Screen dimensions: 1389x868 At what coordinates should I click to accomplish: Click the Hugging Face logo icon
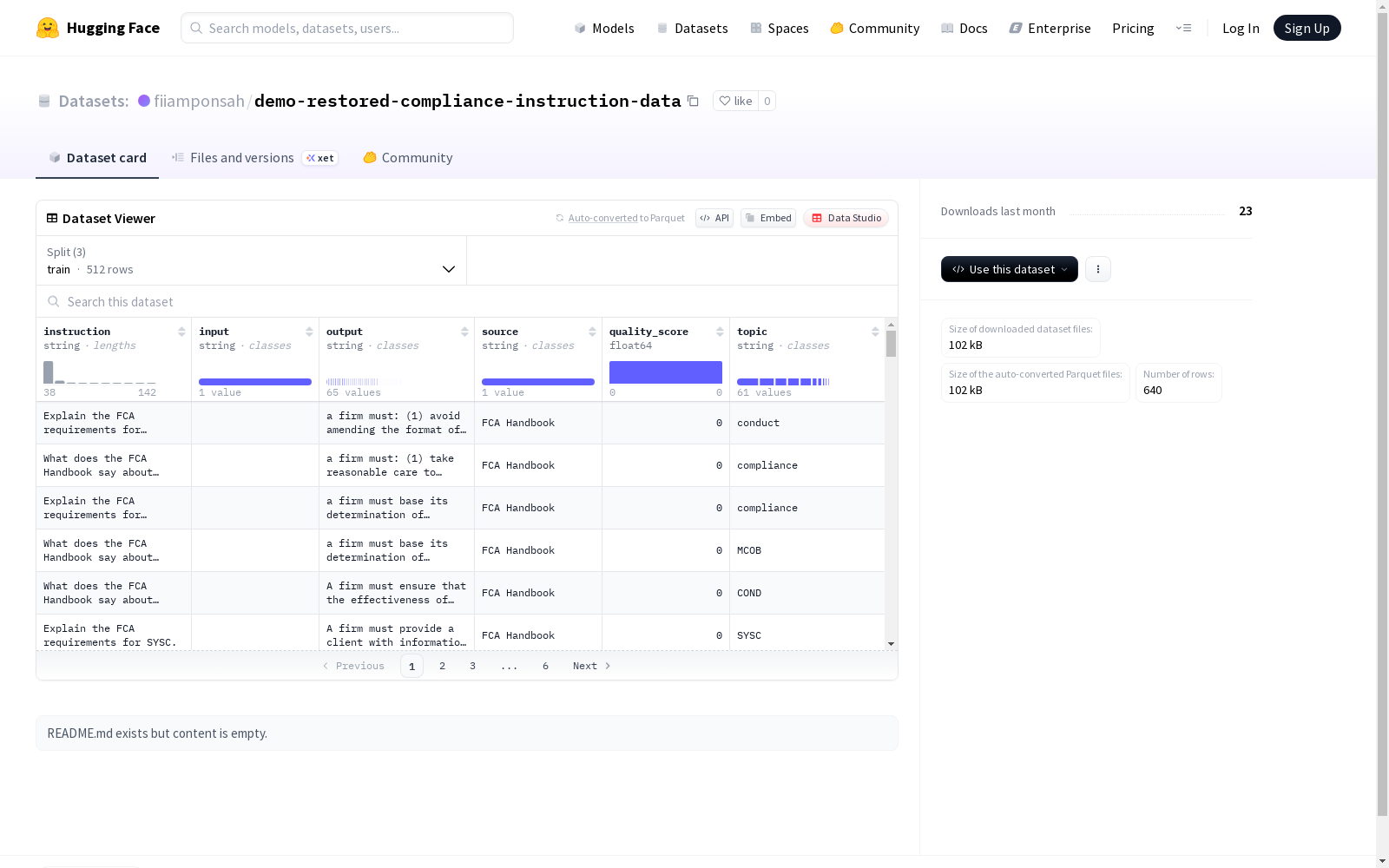click(48, 28)
